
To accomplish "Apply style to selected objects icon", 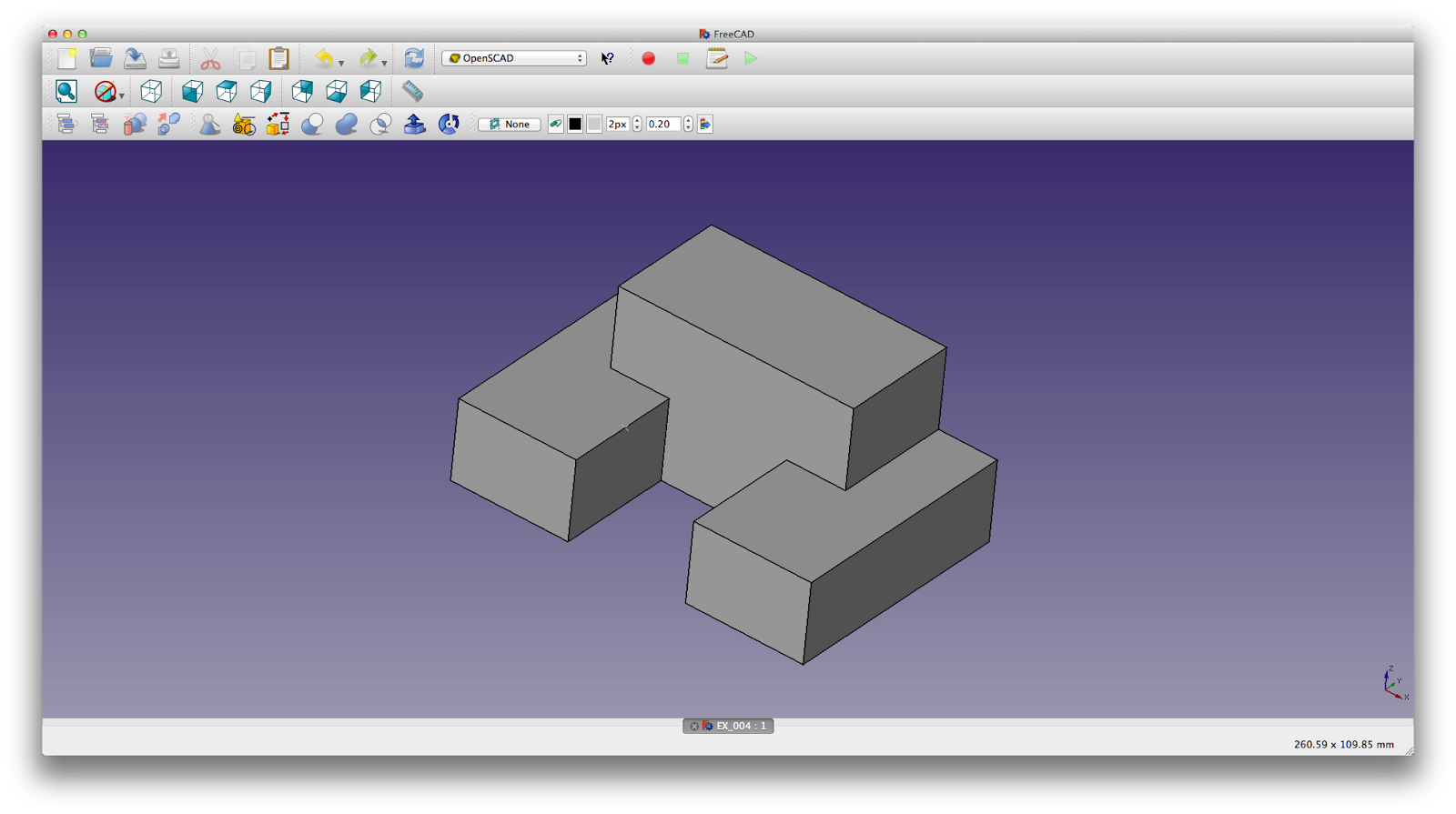I will click(705, 124).
